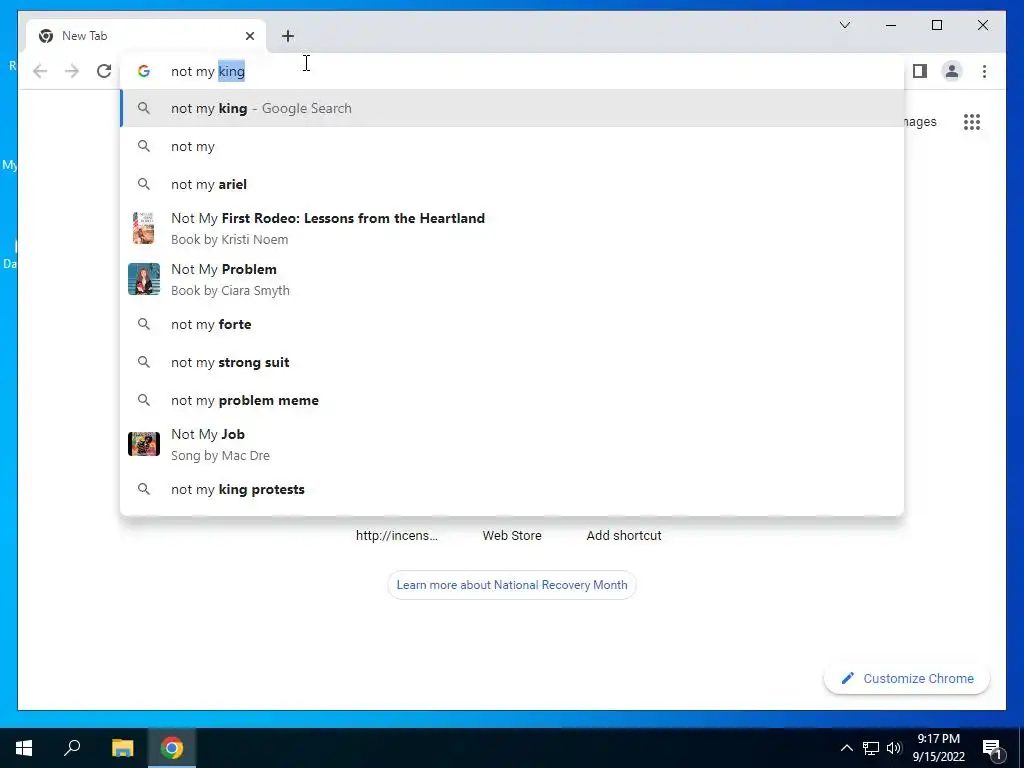
Task: Click the Google G icon in omnibox
Action: 144,71
